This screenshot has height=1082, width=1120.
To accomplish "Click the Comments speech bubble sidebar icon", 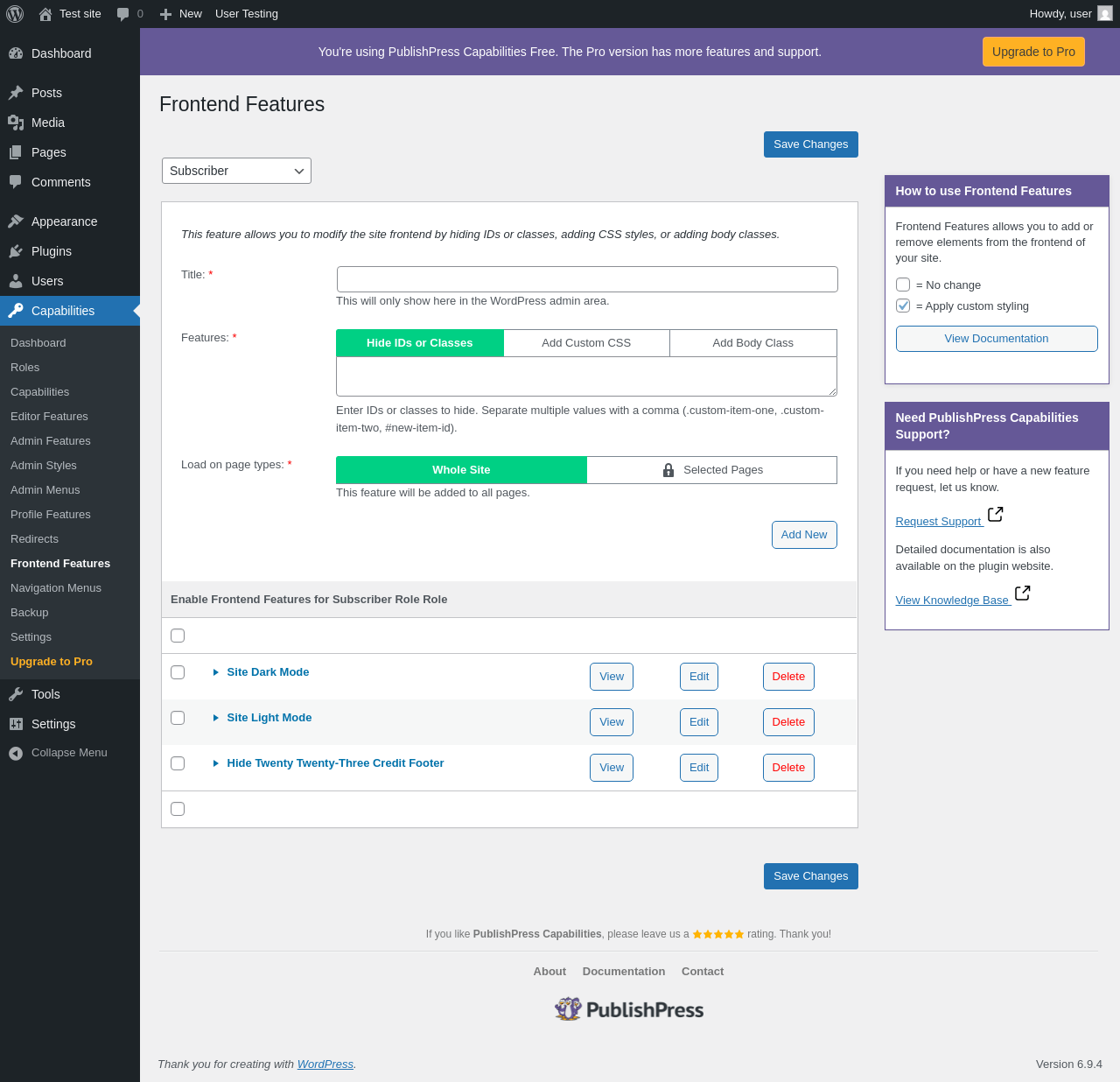I will pos(16,182).
